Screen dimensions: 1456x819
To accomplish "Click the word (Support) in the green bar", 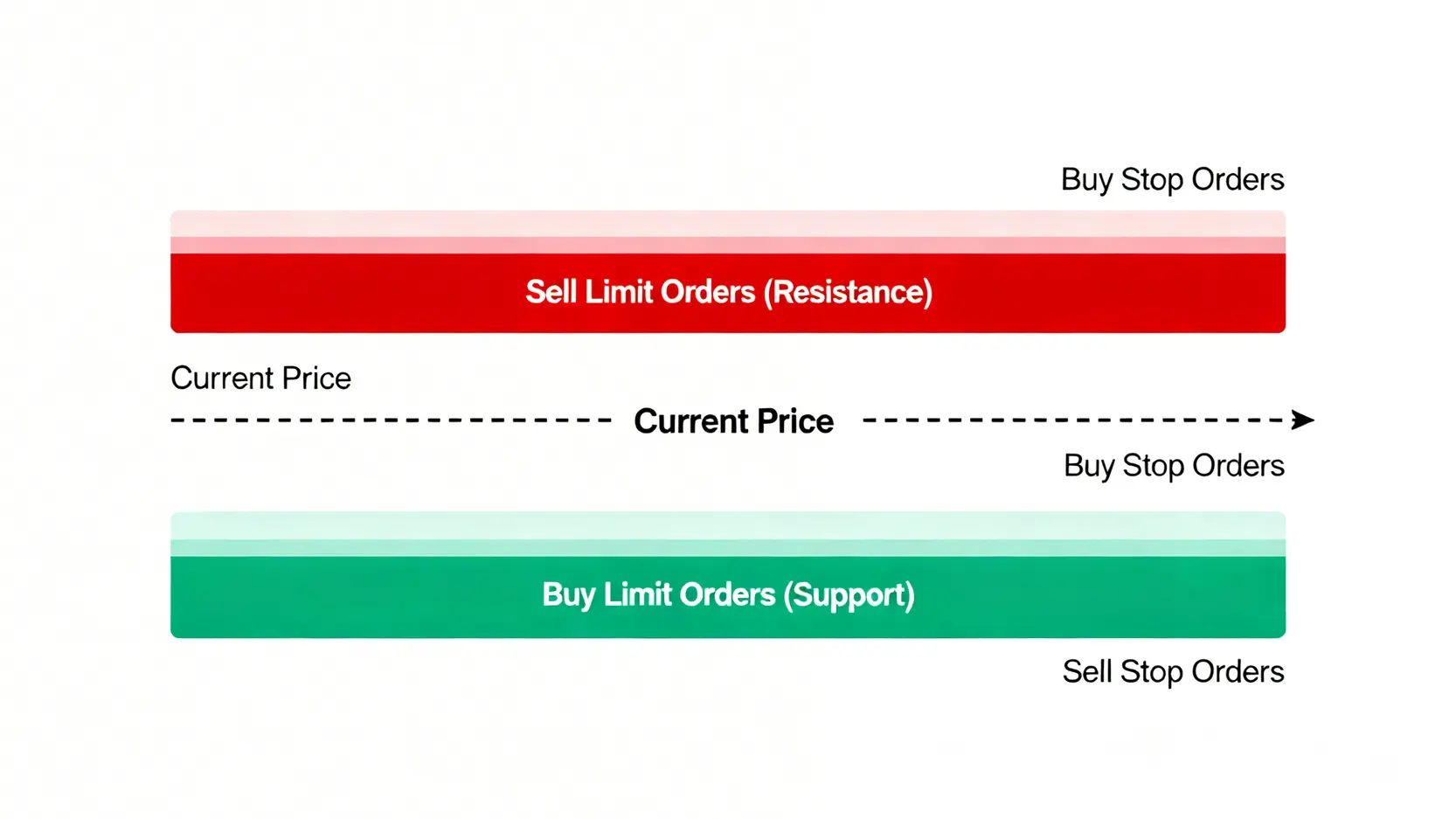I will [x=849, y=596].
